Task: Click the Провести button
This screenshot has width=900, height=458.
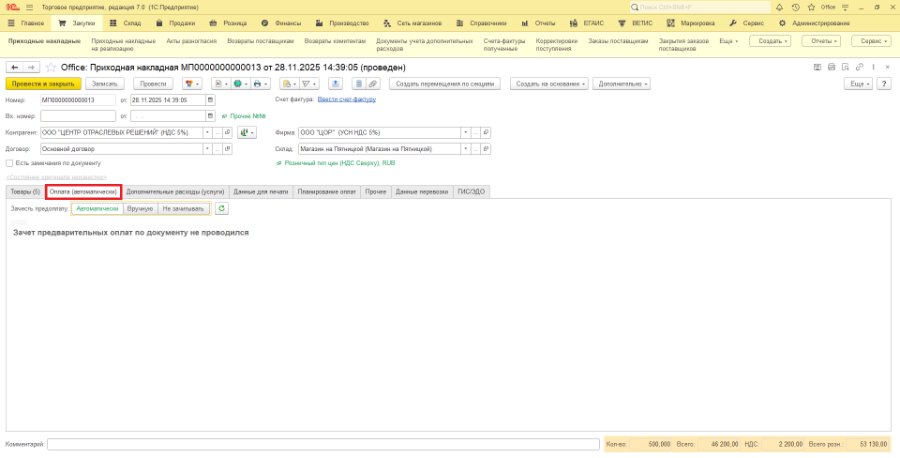Action: [x=153, y=84]
